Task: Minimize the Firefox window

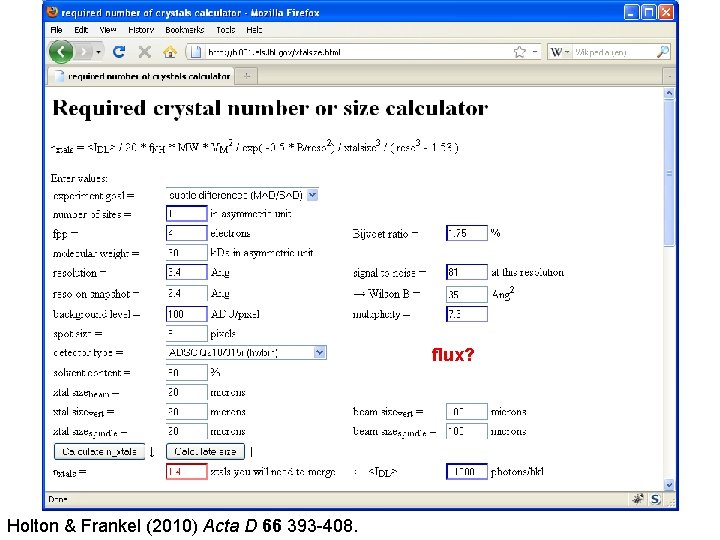Action: pos(631,12)
